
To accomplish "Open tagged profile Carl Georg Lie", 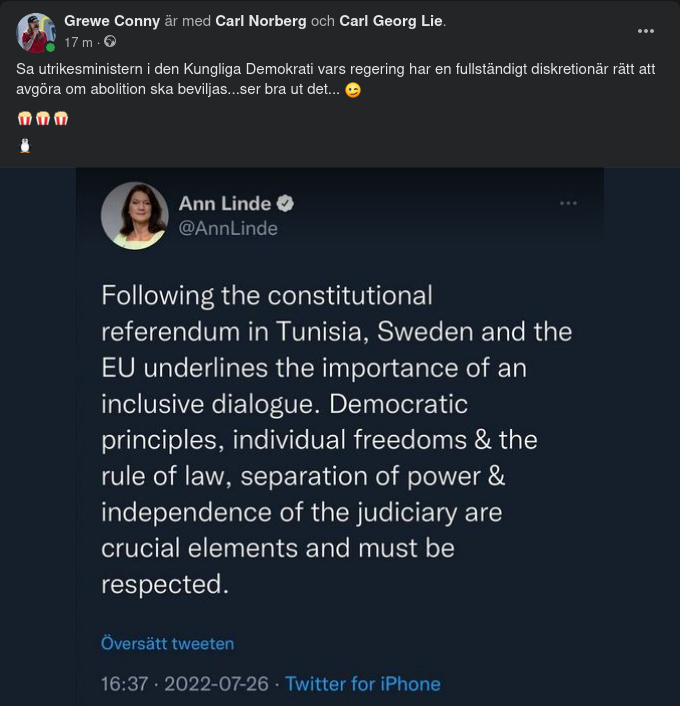I will 391,21.
